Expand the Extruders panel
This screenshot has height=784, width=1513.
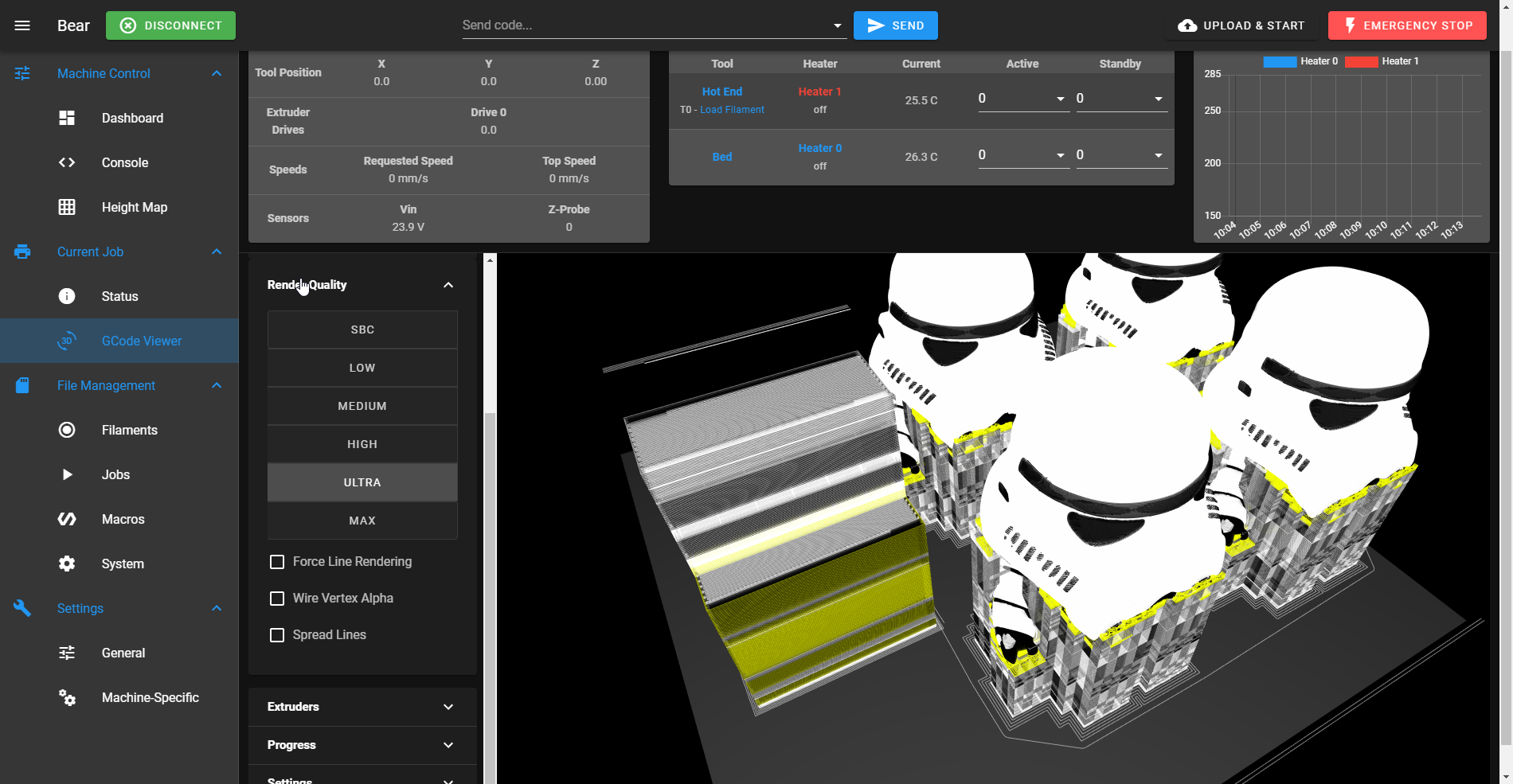(x=362, y=707)
